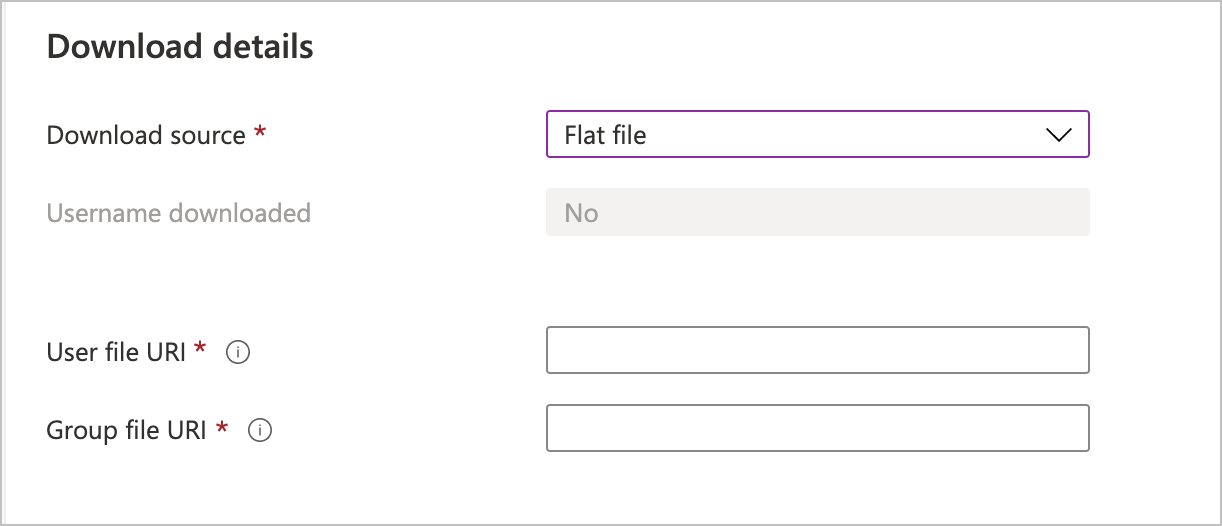The image size is (1222, 526).
Task: Expand the Download source chevron arrow
Action: click(x=1058, y=135)
